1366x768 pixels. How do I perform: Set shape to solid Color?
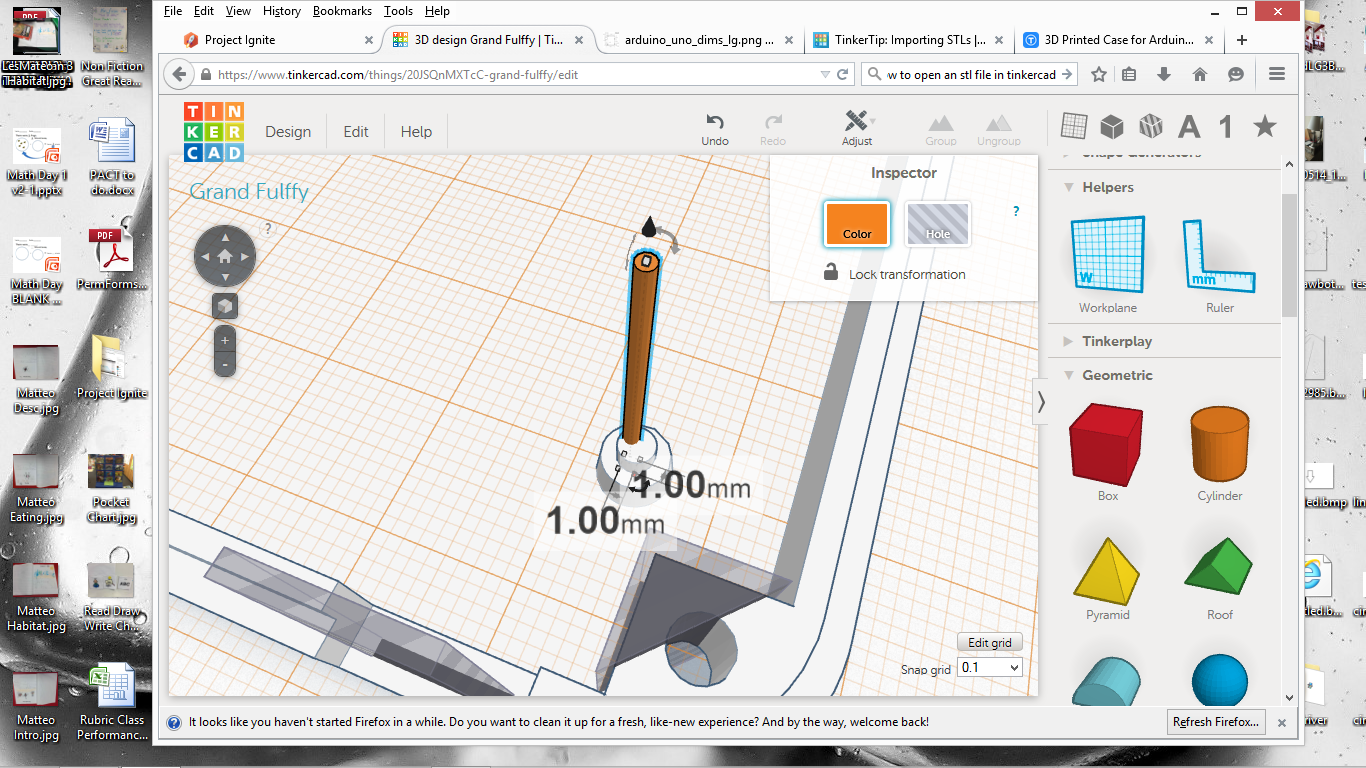coord(857,224)
